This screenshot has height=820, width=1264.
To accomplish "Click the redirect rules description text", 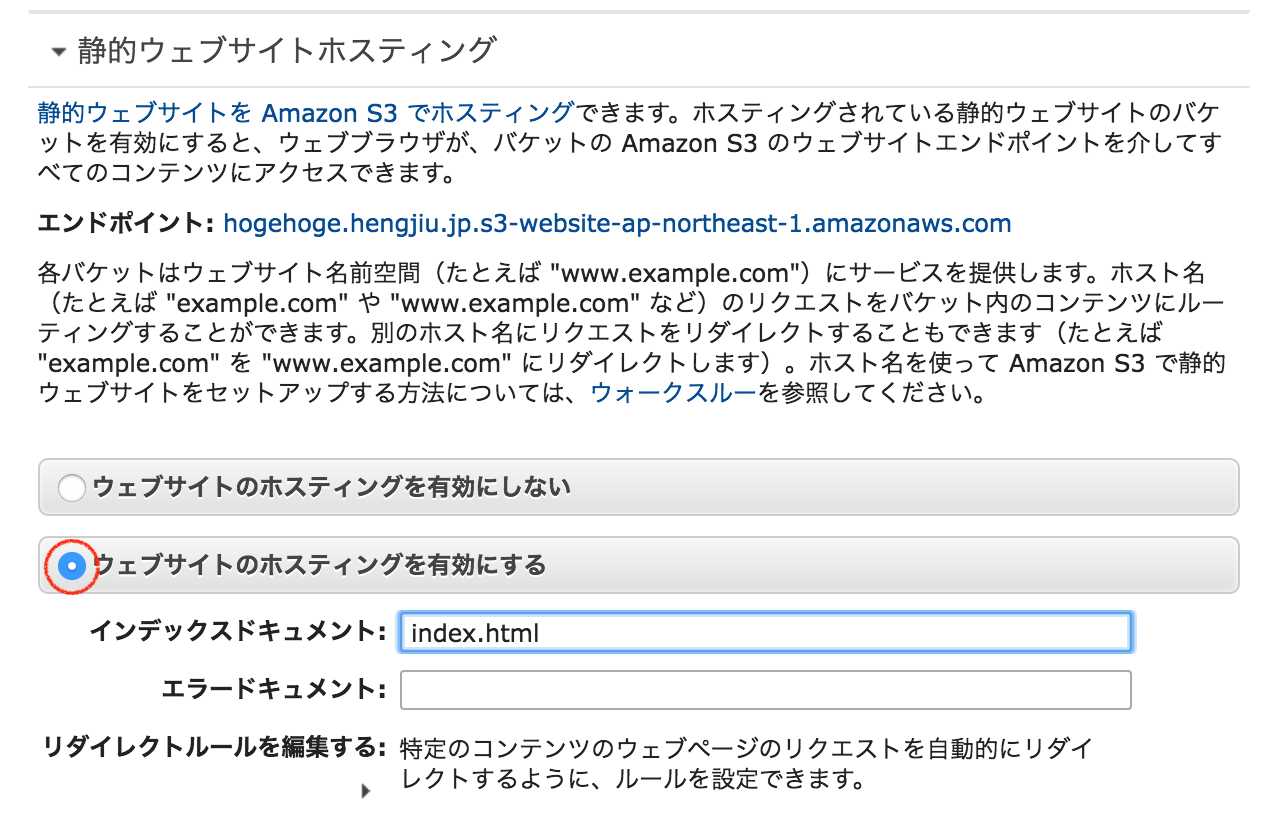I will tap(744, 762).
